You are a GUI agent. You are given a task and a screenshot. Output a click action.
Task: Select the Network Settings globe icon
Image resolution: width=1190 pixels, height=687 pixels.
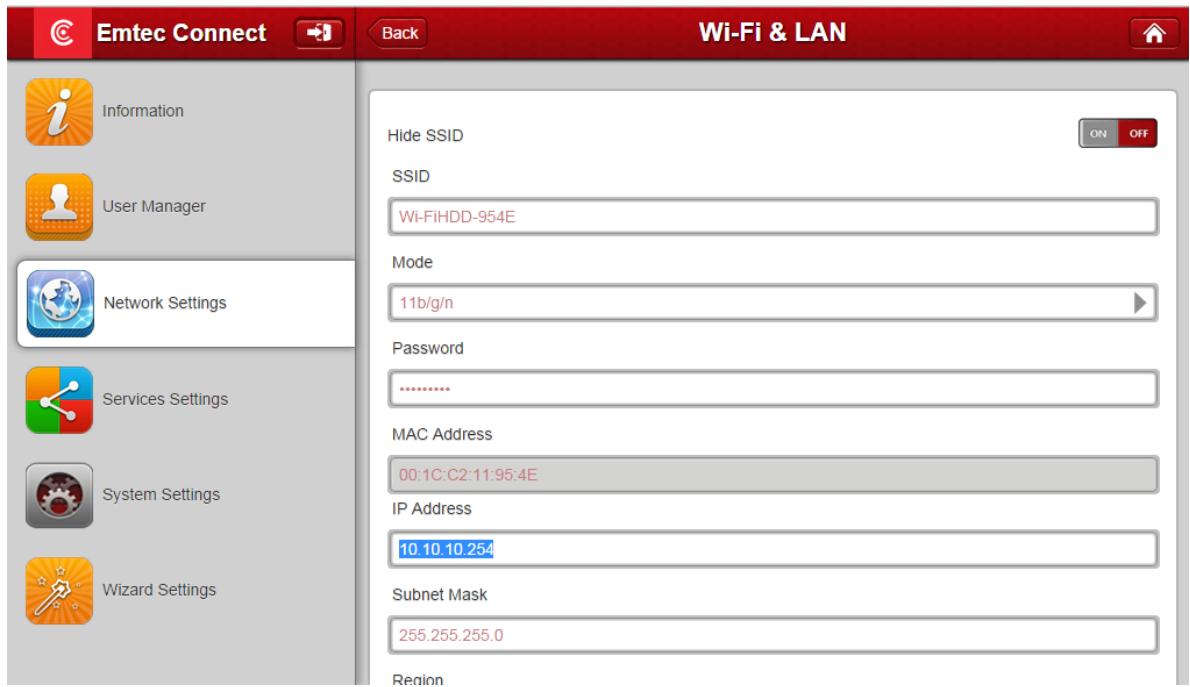[60, 303]
